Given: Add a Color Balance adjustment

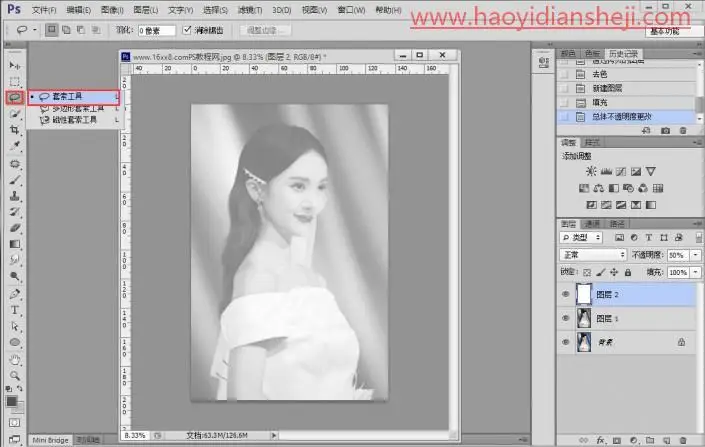Looking at the screenshot, I should point(599,188).
